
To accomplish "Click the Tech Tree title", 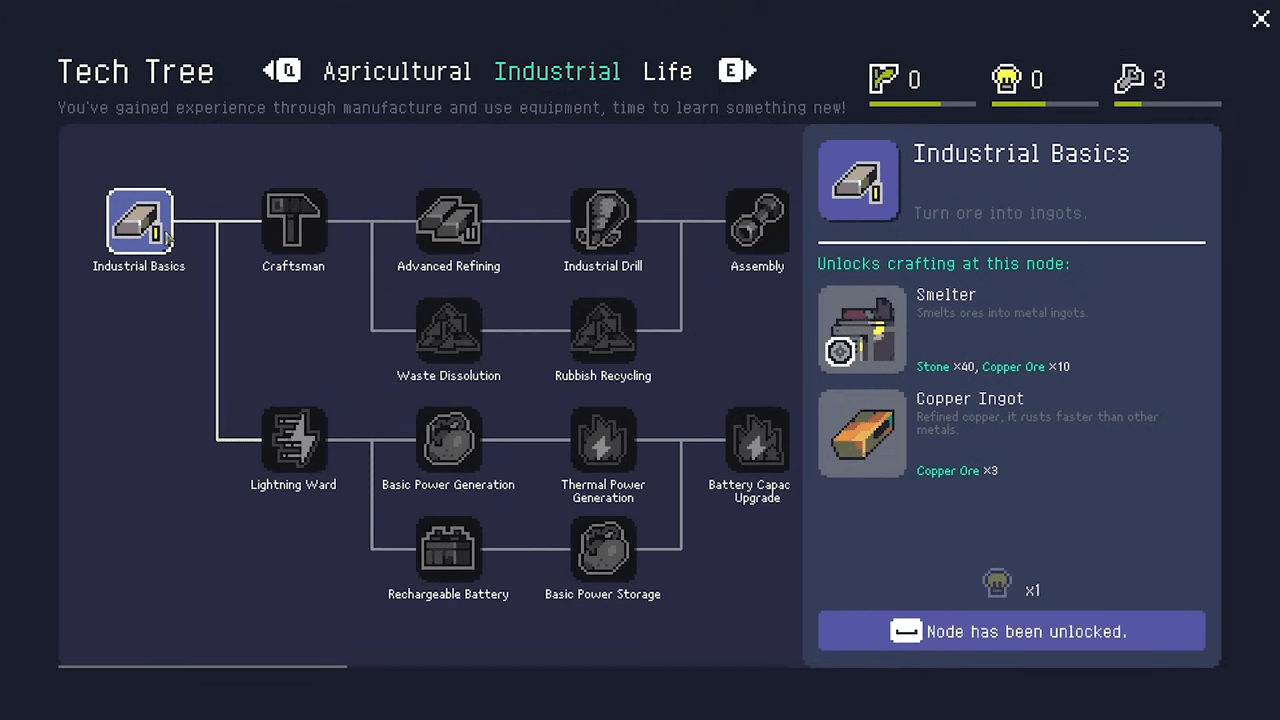I will coord(136,72).
